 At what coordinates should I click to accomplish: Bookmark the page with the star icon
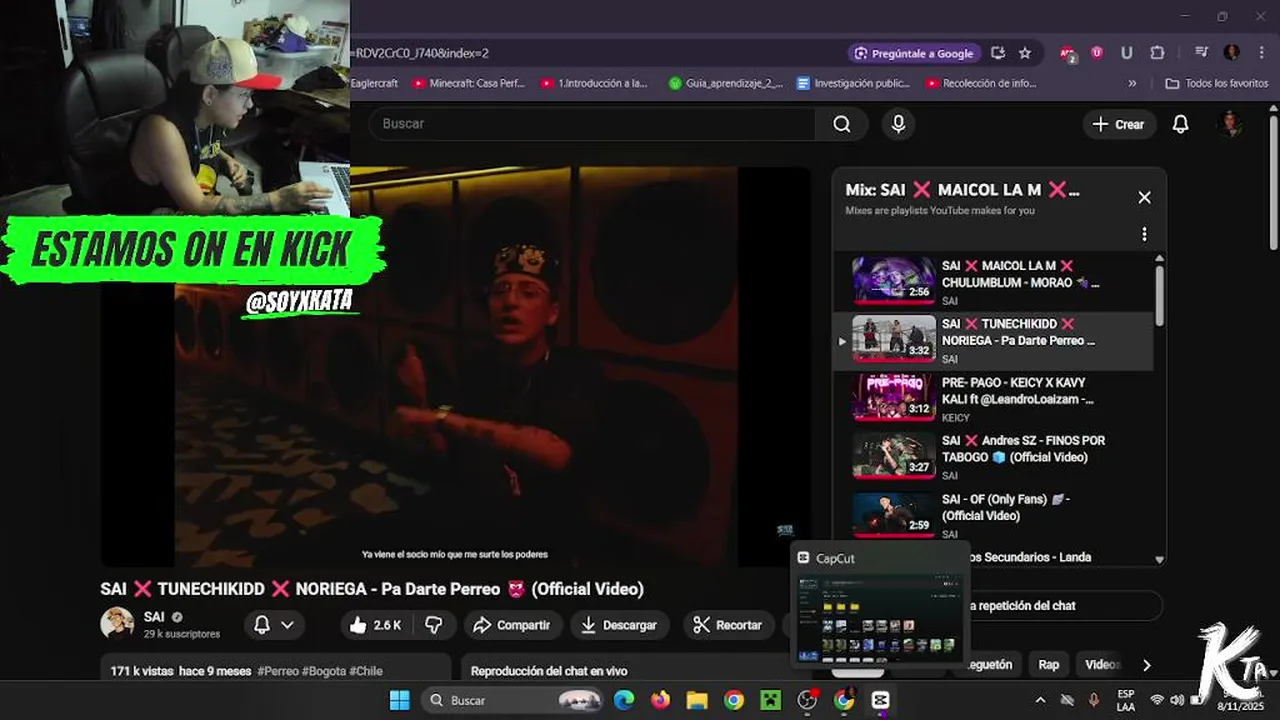[x=1025, y=53]
